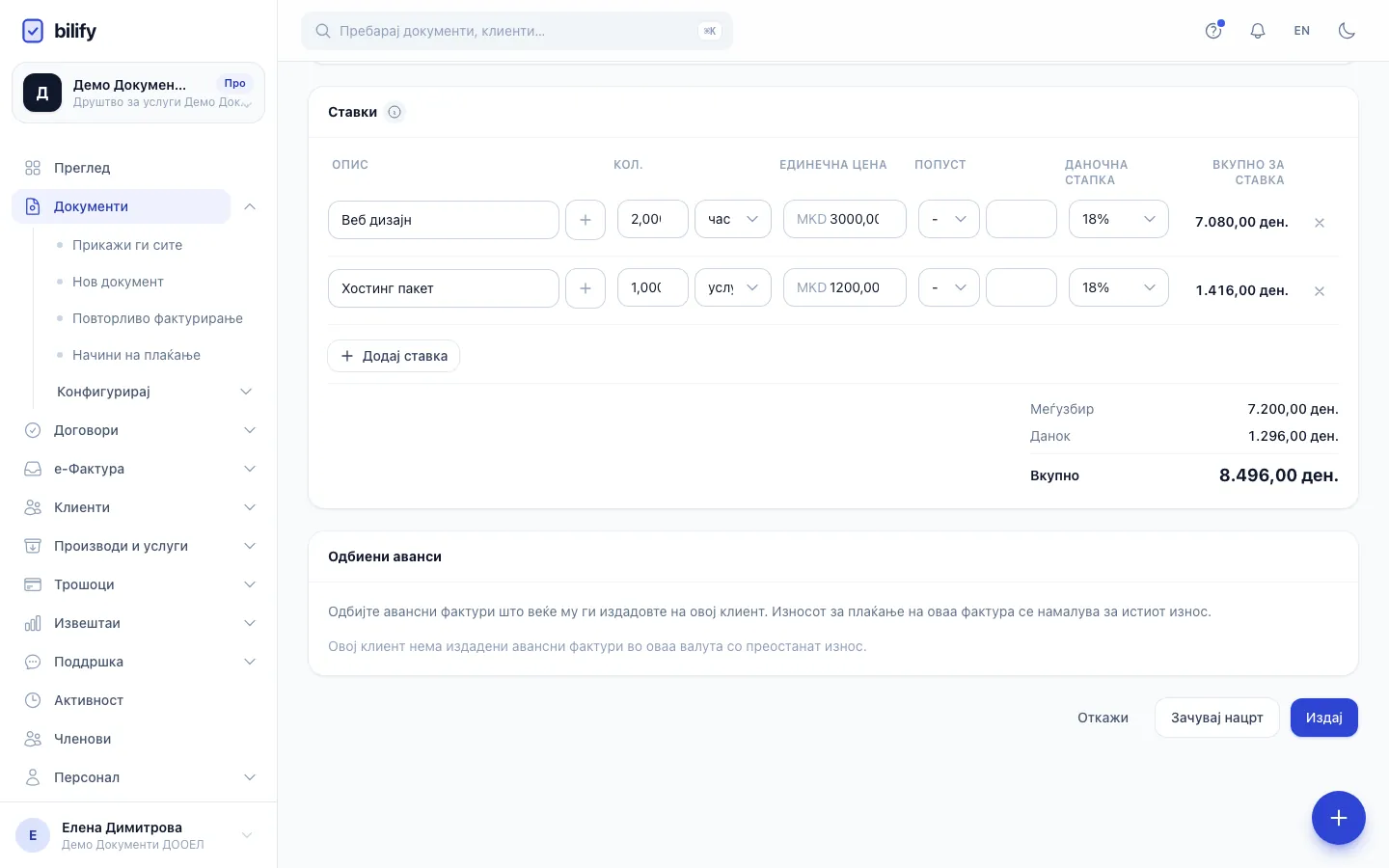Open Начини на плаќање menu item

coord(136,355)
